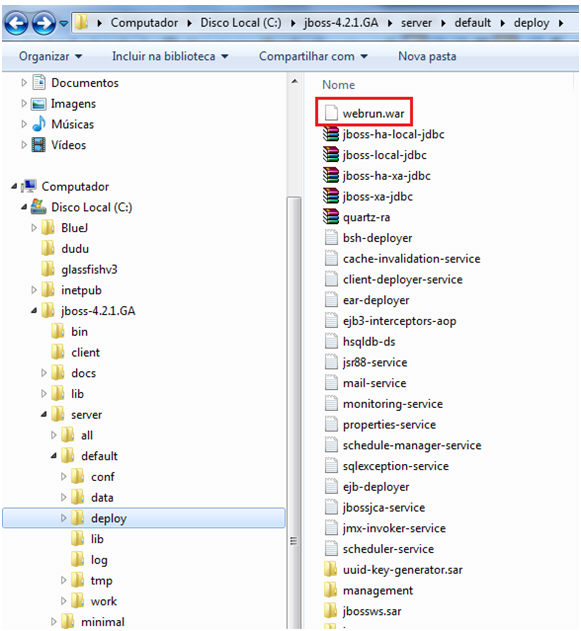Open the Organizar menu
The image size is (581, 631).
[x=50, y=56]
